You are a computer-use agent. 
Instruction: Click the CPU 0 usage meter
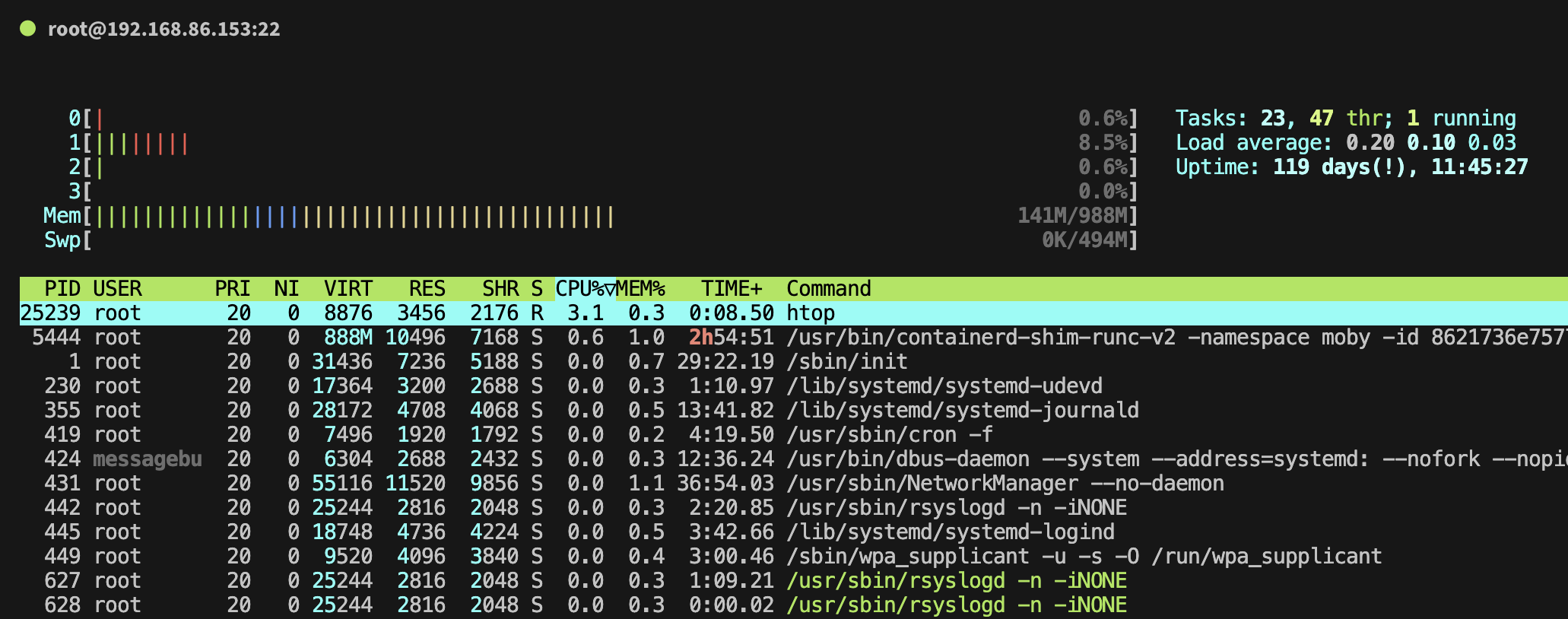[x=603, y=118]
